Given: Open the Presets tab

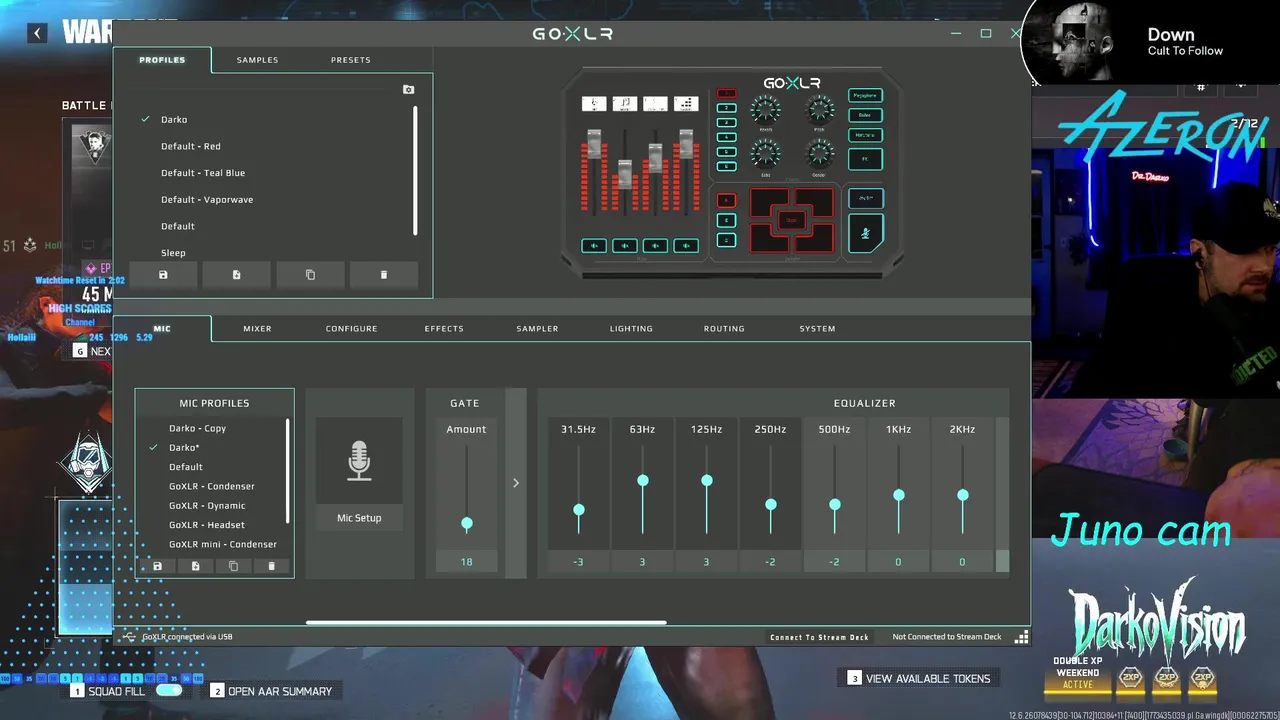Looking at the screenshot, I should coord(351,60).
